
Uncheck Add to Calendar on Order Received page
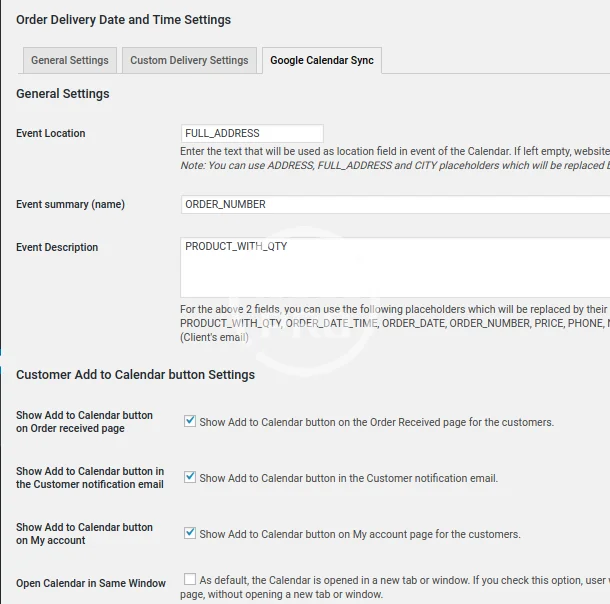coord(190,422)
